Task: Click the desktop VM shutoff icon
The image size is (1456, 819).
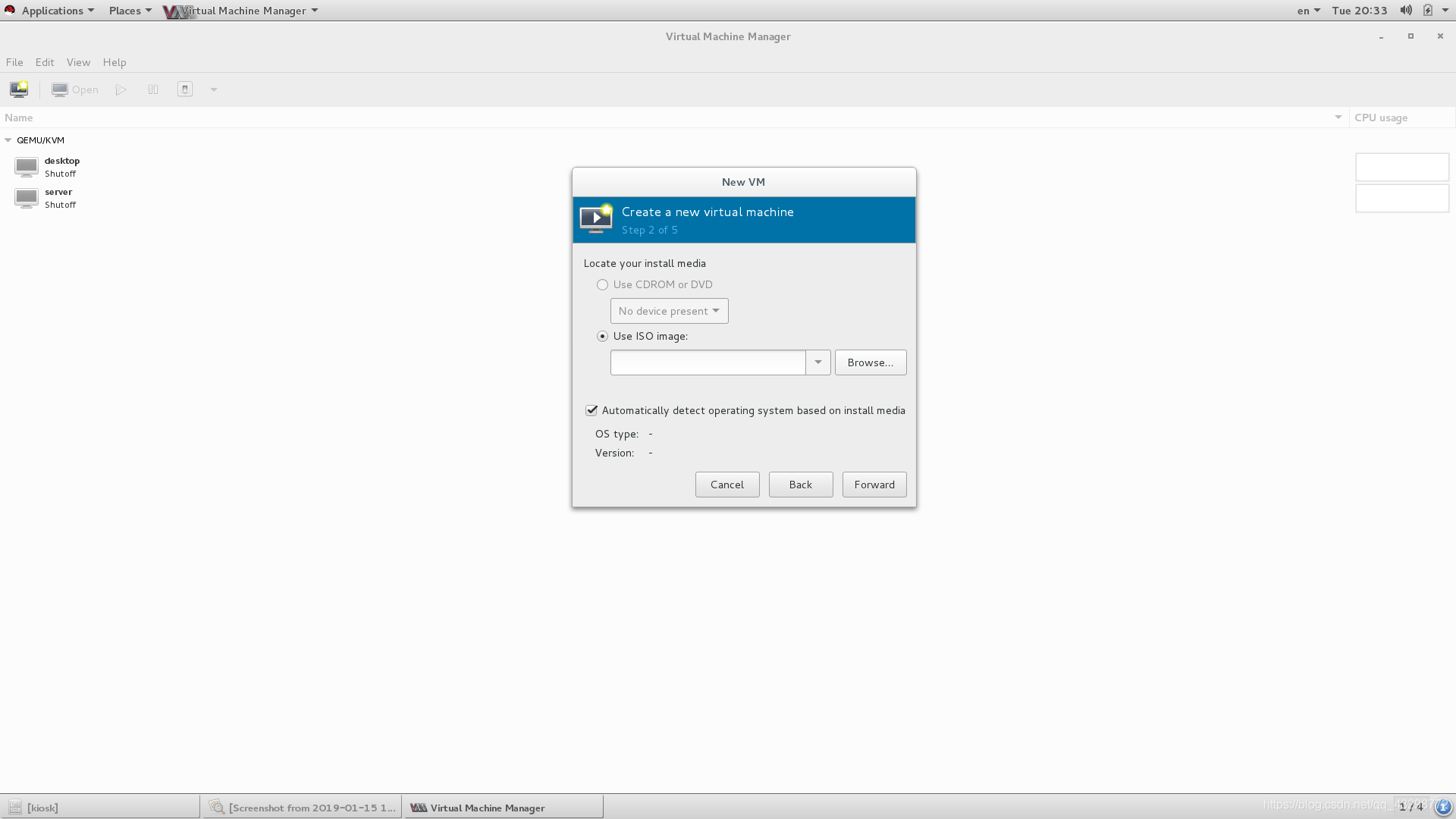Action: click(x=26, y=167)
